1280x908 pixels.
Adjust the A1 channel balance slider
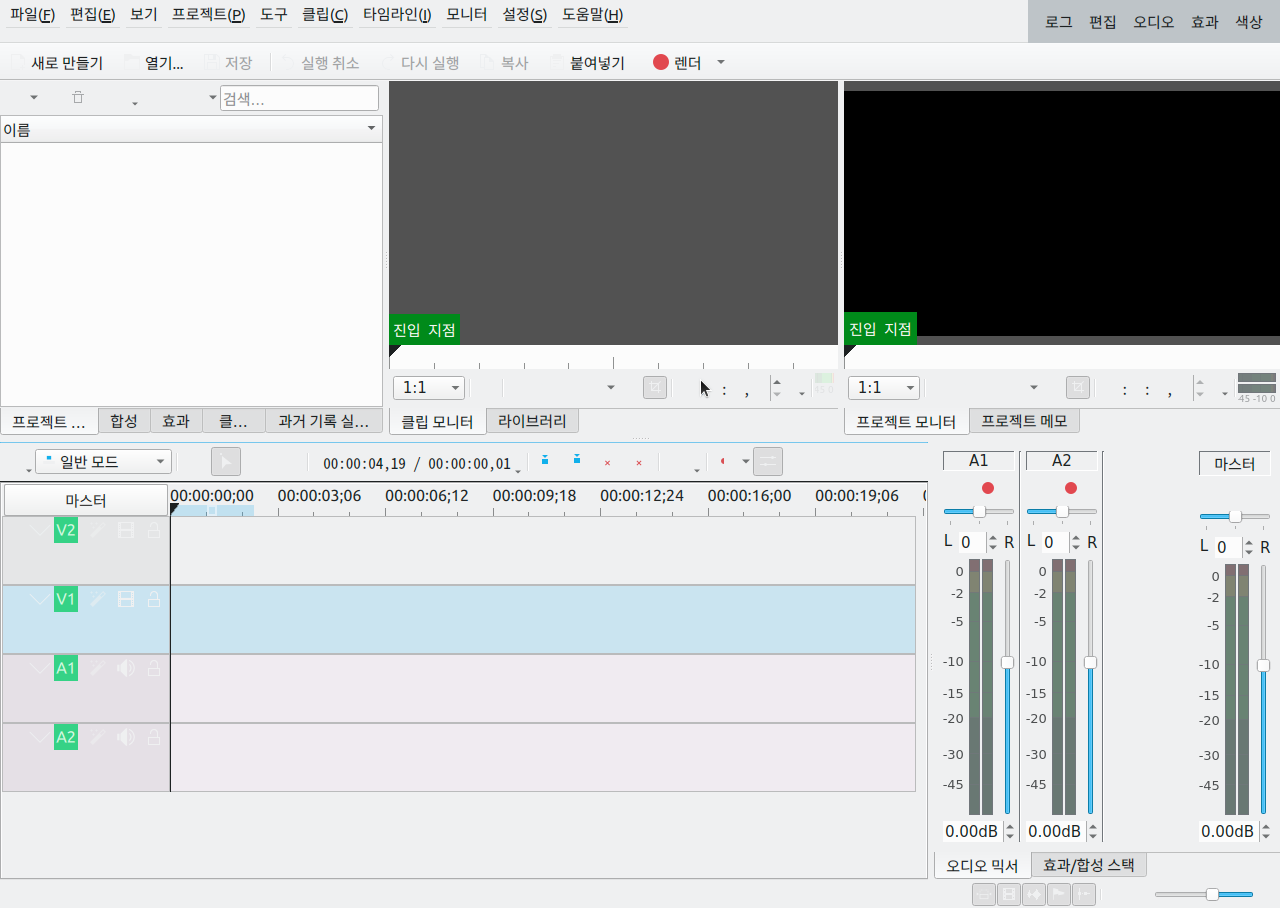click(979, 511)
